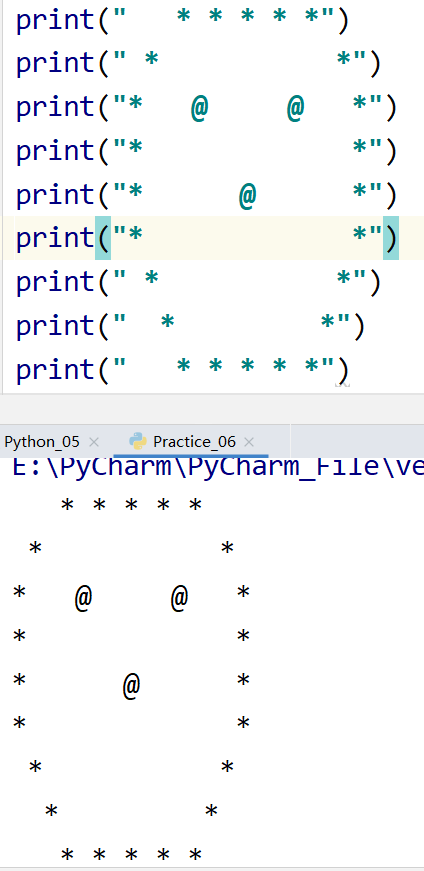424x871 pixels.
Task: Close the Practice_06 run tab
Action: pyautogui.click(x=249, y=442)
